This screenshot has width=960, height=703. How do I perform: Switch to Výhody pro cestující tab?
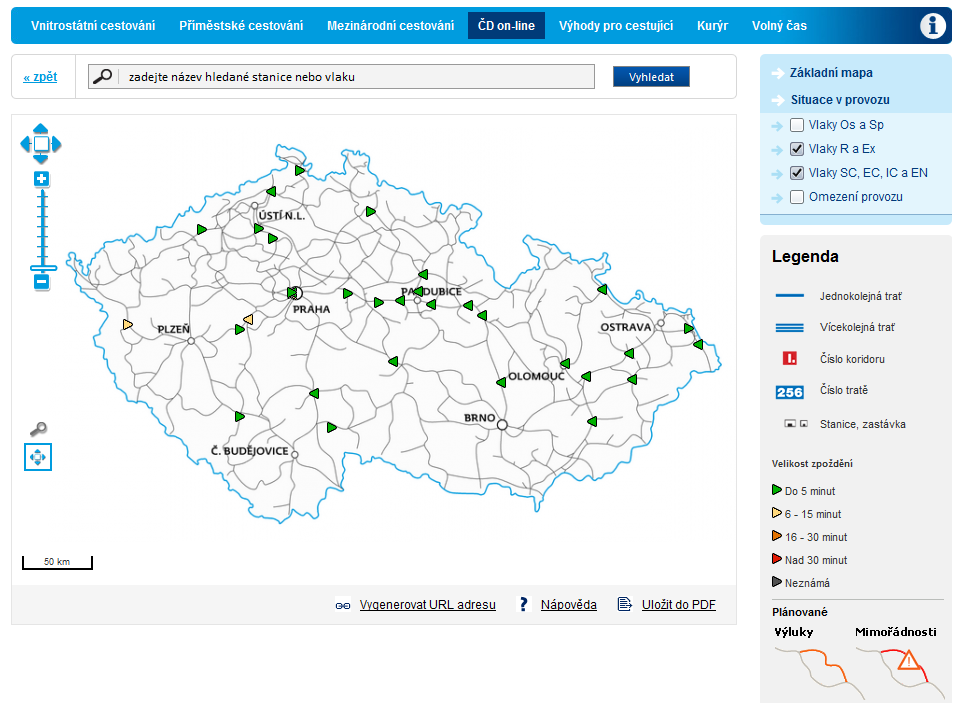(x=615, y=26)
